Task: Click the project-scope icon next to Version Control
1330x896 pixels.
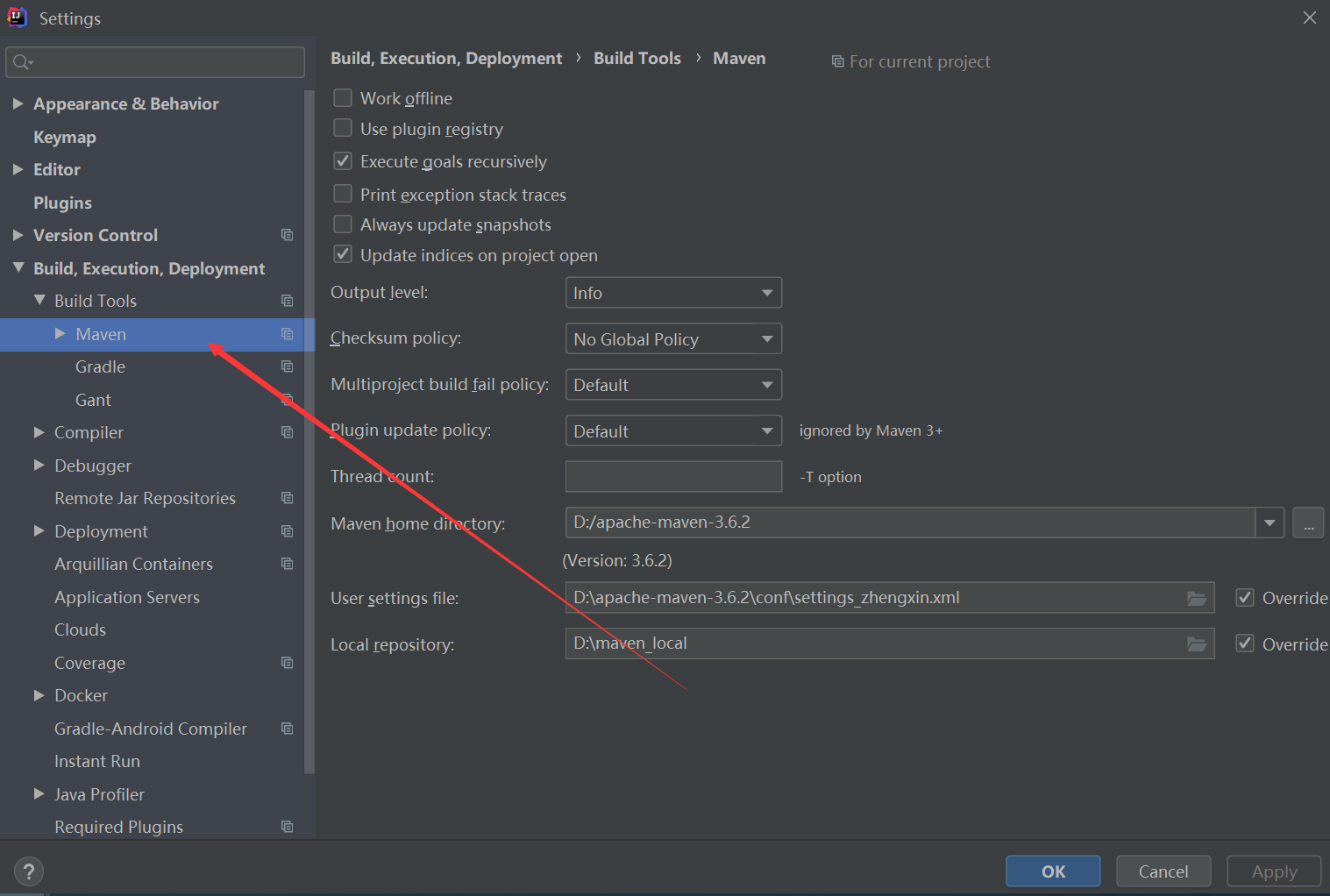Action: (x=287, y=235)
